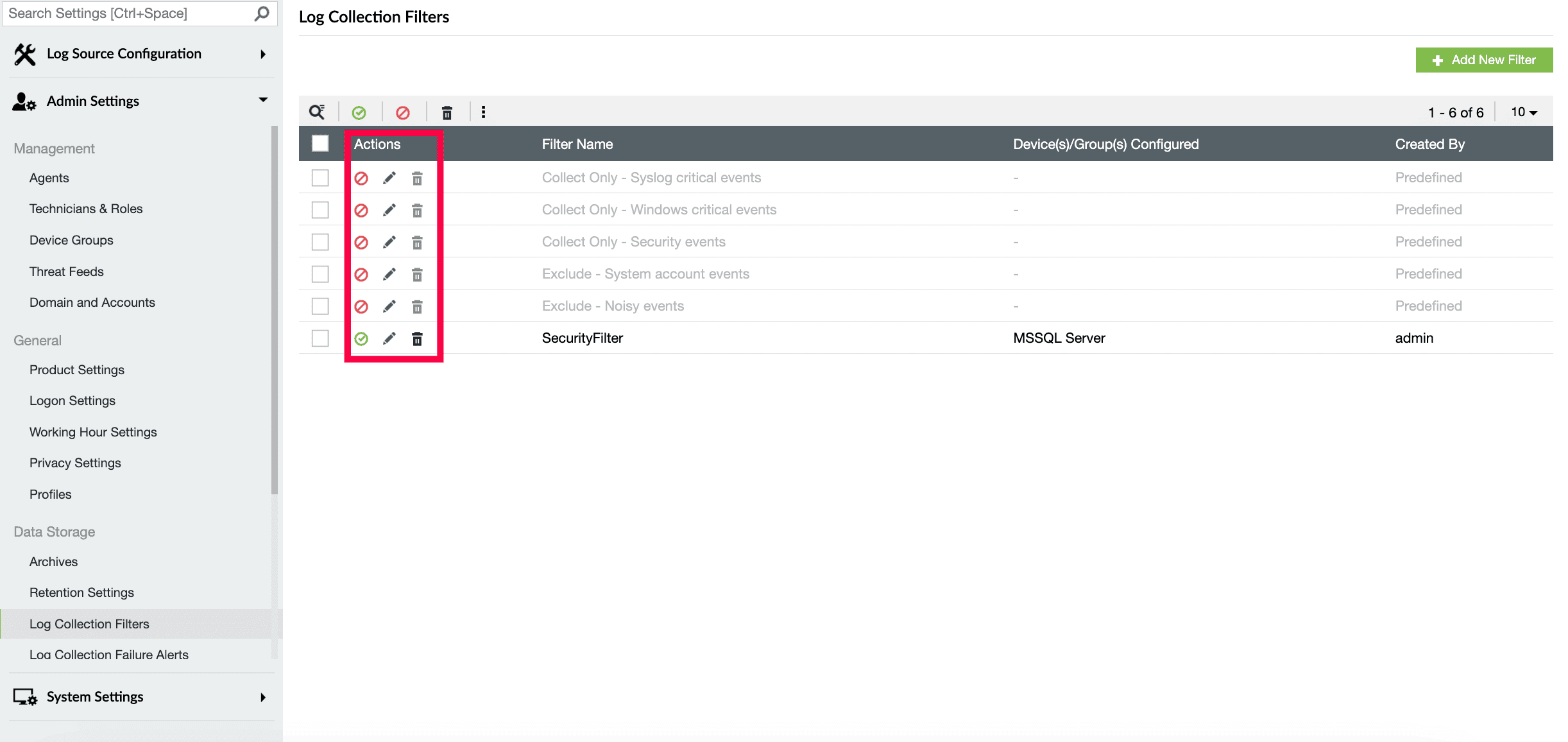Edit the SecurityFilter with pencil icon
Image resolution: width=1568 pixels, height=742 pixels.
pos(389,338)
